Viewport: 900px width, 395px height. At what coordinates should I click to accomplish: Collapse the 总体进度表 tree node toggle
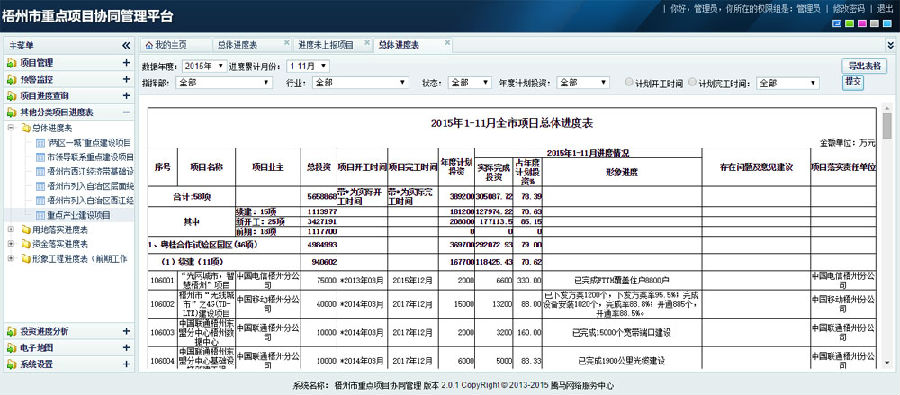[10, 128]
